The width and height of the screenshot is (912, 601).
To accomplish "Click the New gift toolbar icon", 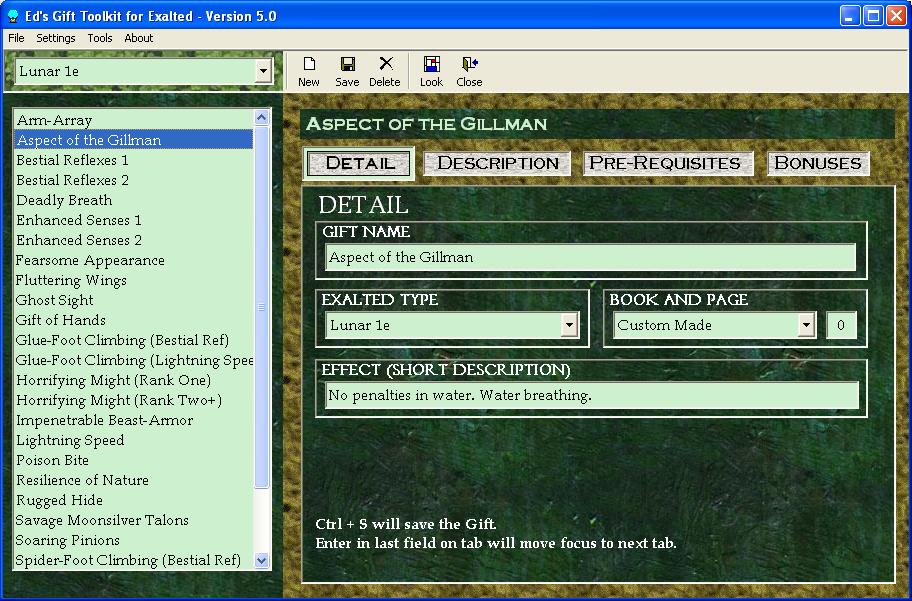I will click(308, 65).
